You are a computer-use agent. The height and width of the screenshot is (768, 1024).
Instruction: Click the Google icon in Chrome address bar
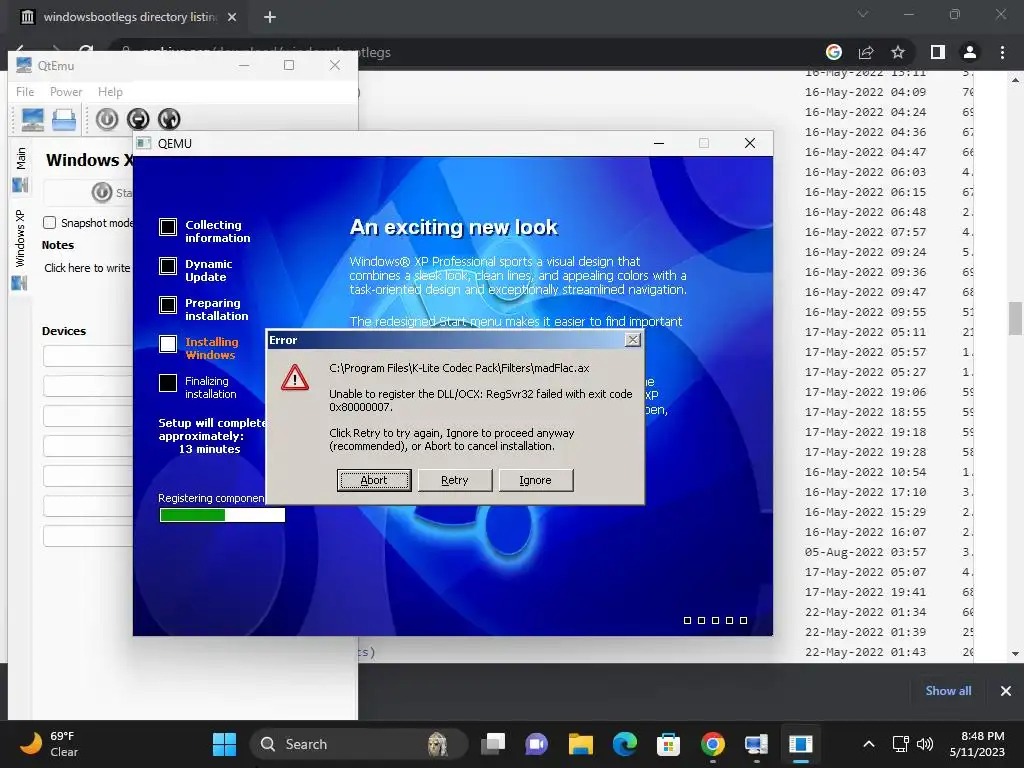pyautogui.click(x=834, y=52)
